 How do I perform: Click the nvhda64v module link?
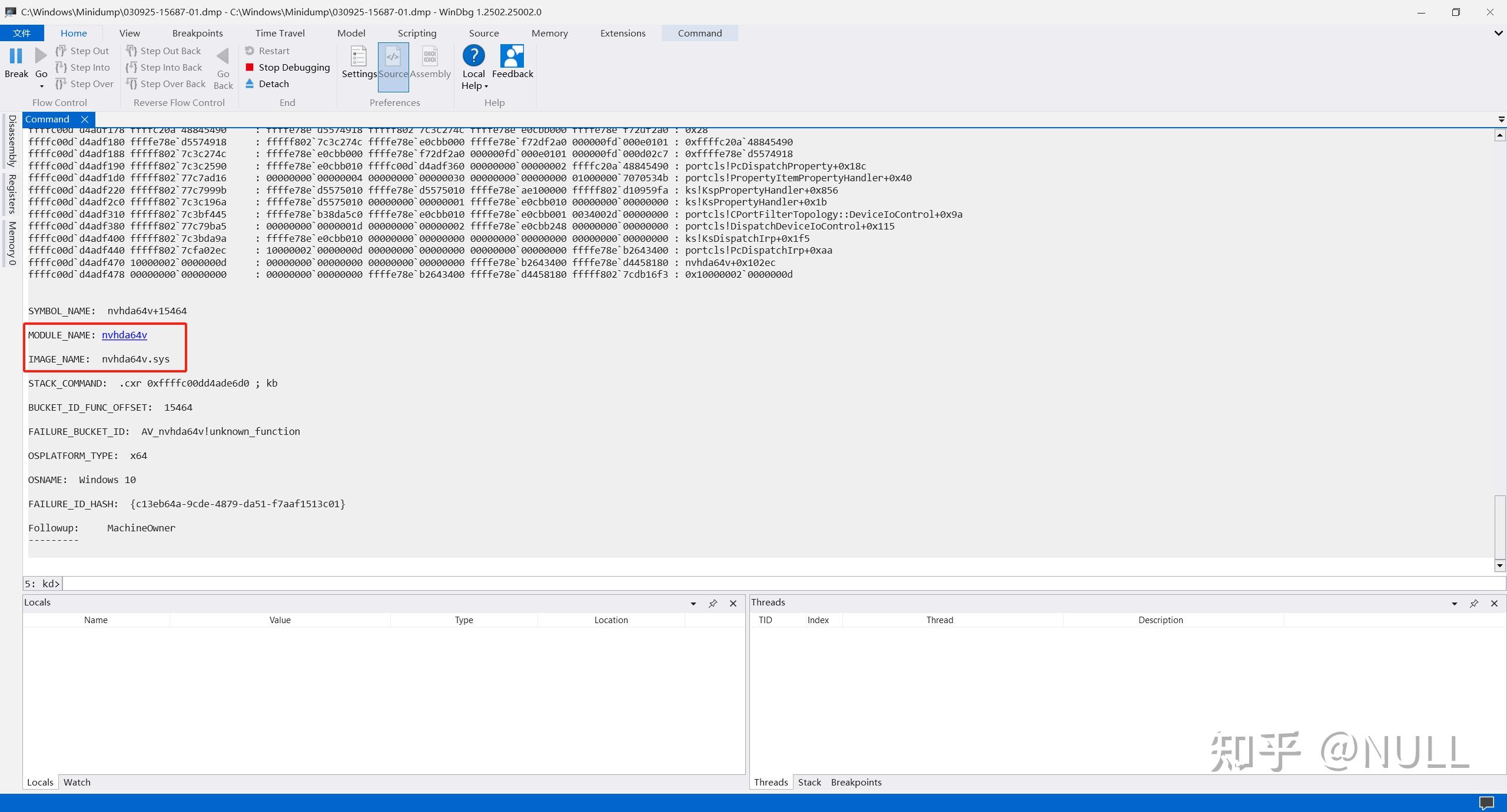tap(124, 335)
